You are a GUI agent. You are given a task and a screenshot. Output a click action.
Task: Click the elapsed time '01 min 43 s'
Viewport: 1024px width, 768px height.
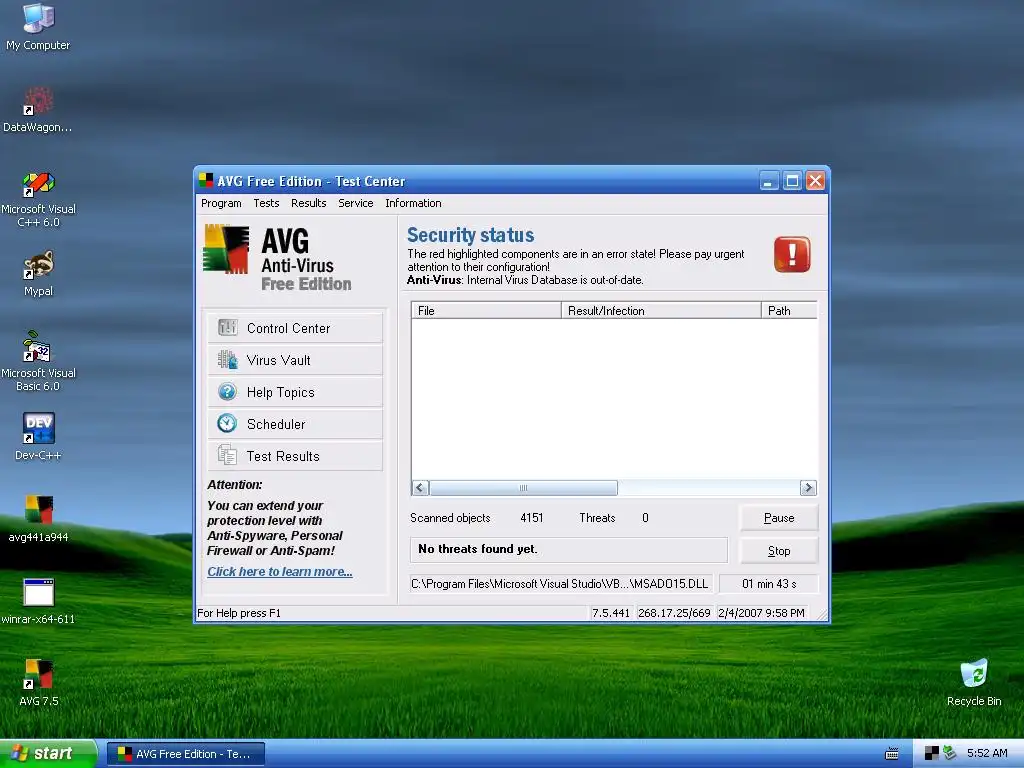click(769, 584)
